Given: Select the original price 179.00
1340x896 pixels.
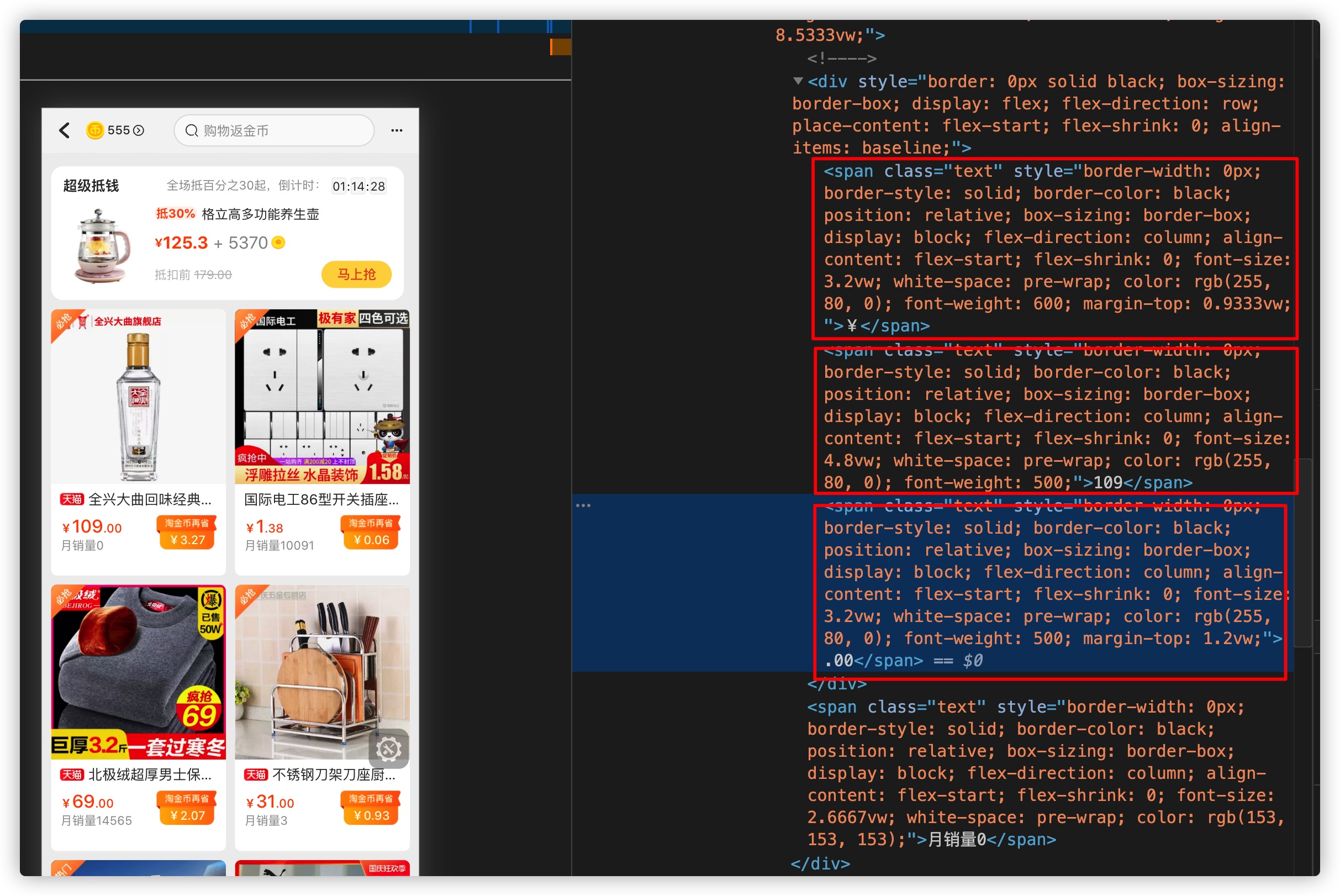Looking at the screenshot, I should (x=213, y=275).
